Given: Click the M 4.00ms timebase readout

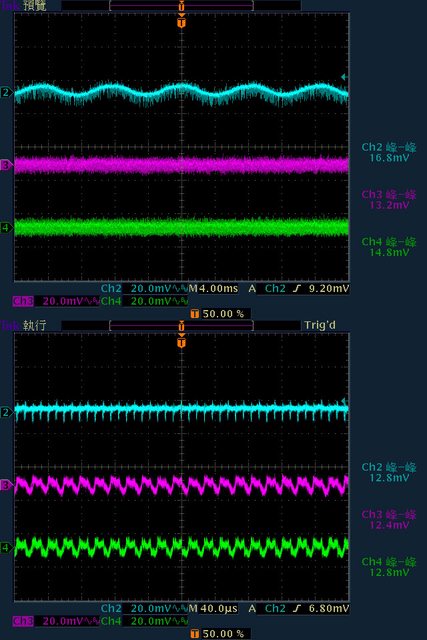Looking at the screenshot, I should 213,289.
